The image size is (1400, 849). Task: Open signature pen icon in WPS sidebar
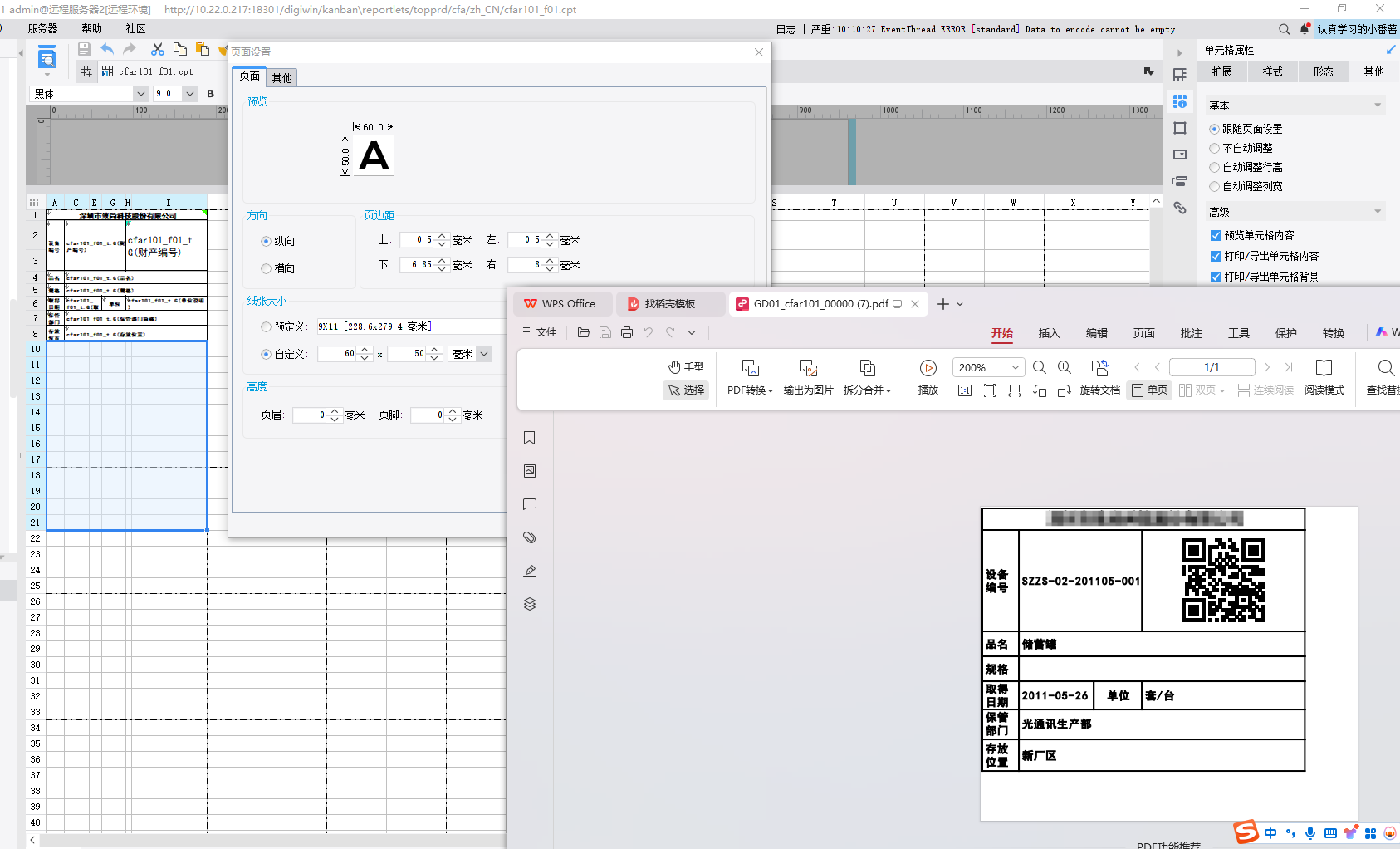pos(530,571)
